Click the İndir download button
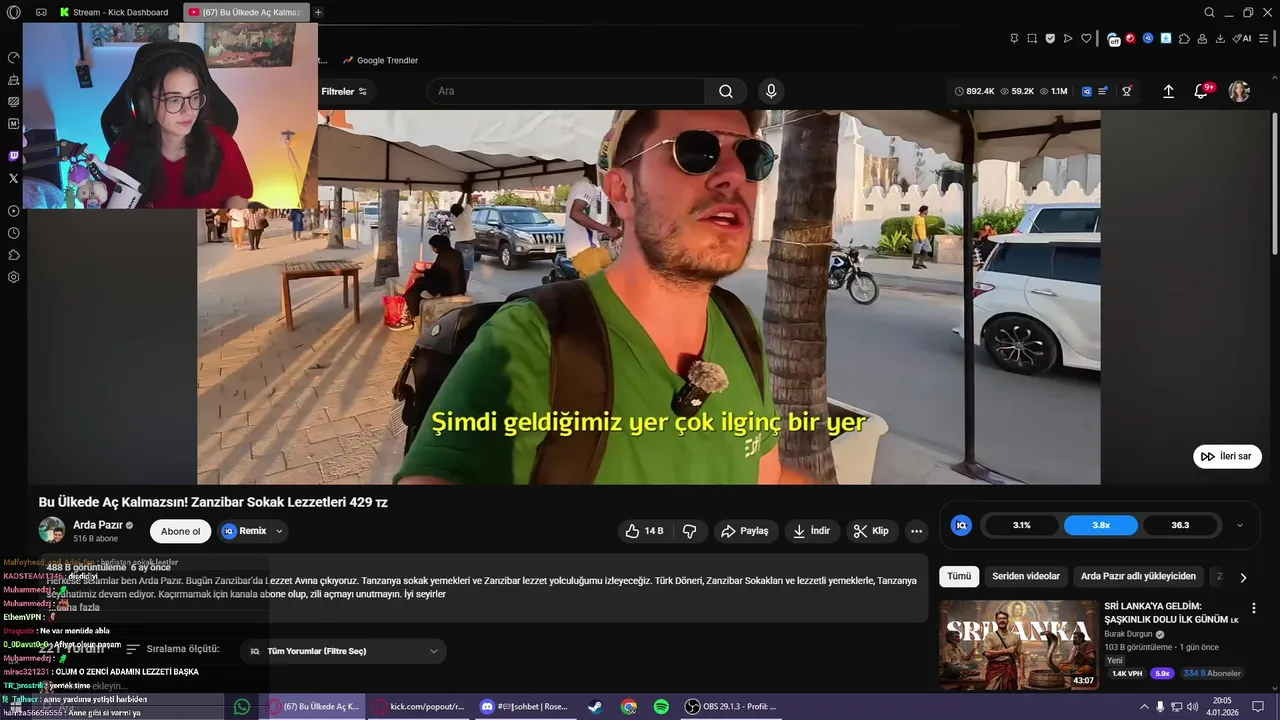 pos(812,531)
